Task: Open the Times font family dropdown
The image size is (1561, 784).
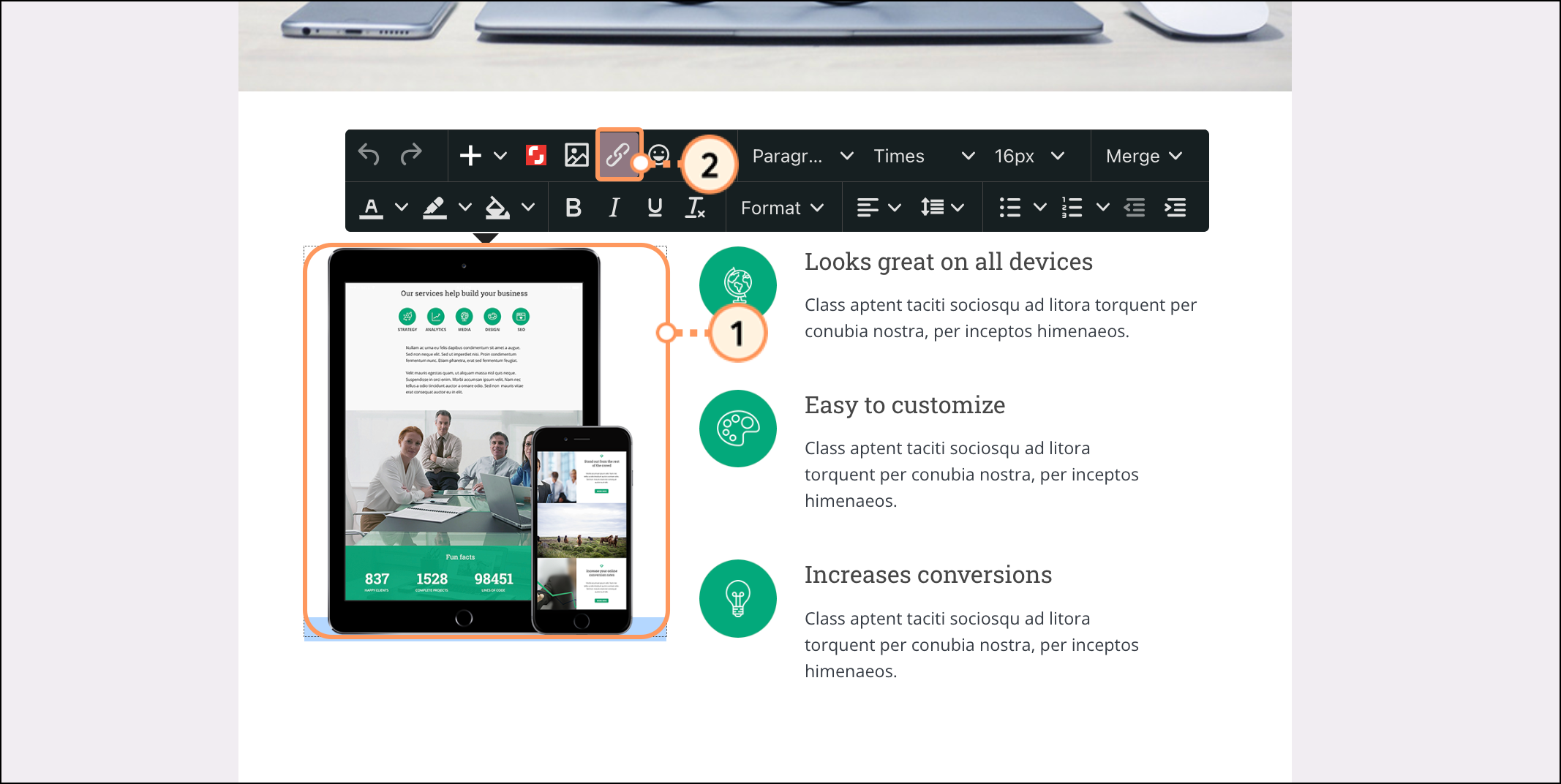Action: click(924, 156)
